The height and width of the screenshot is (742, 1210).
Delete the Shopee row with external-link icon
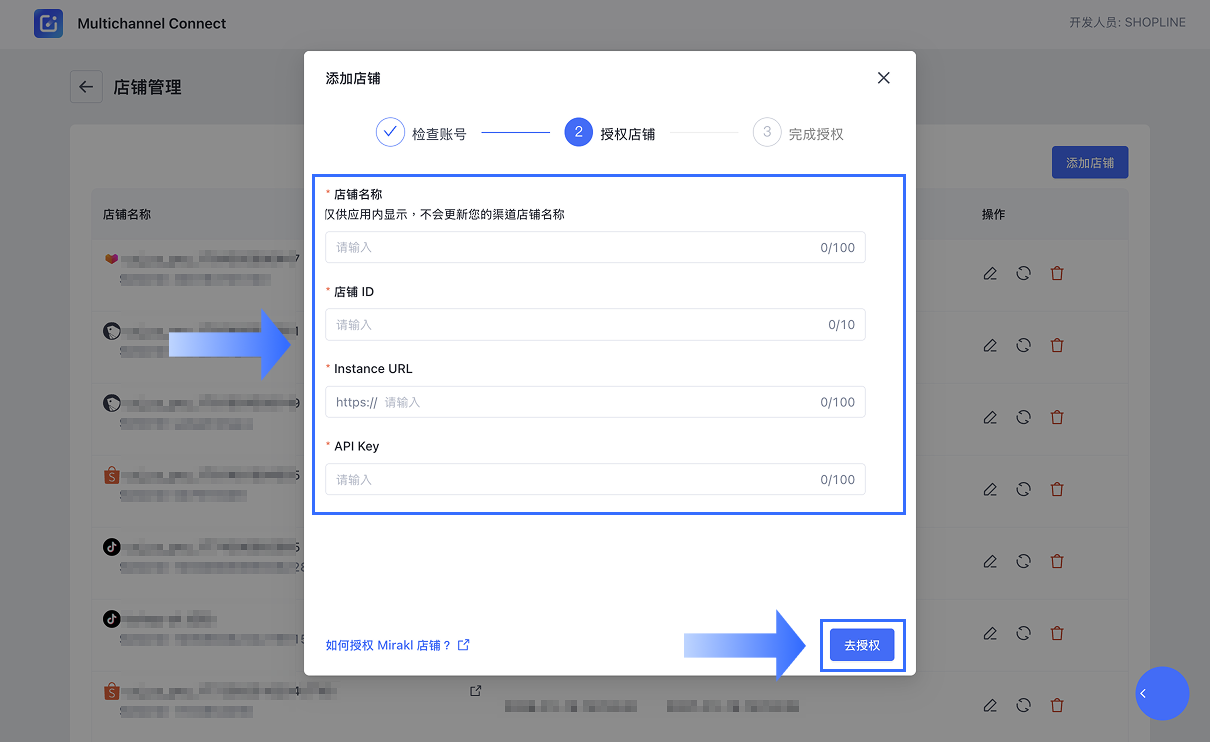pos(1057,705)
